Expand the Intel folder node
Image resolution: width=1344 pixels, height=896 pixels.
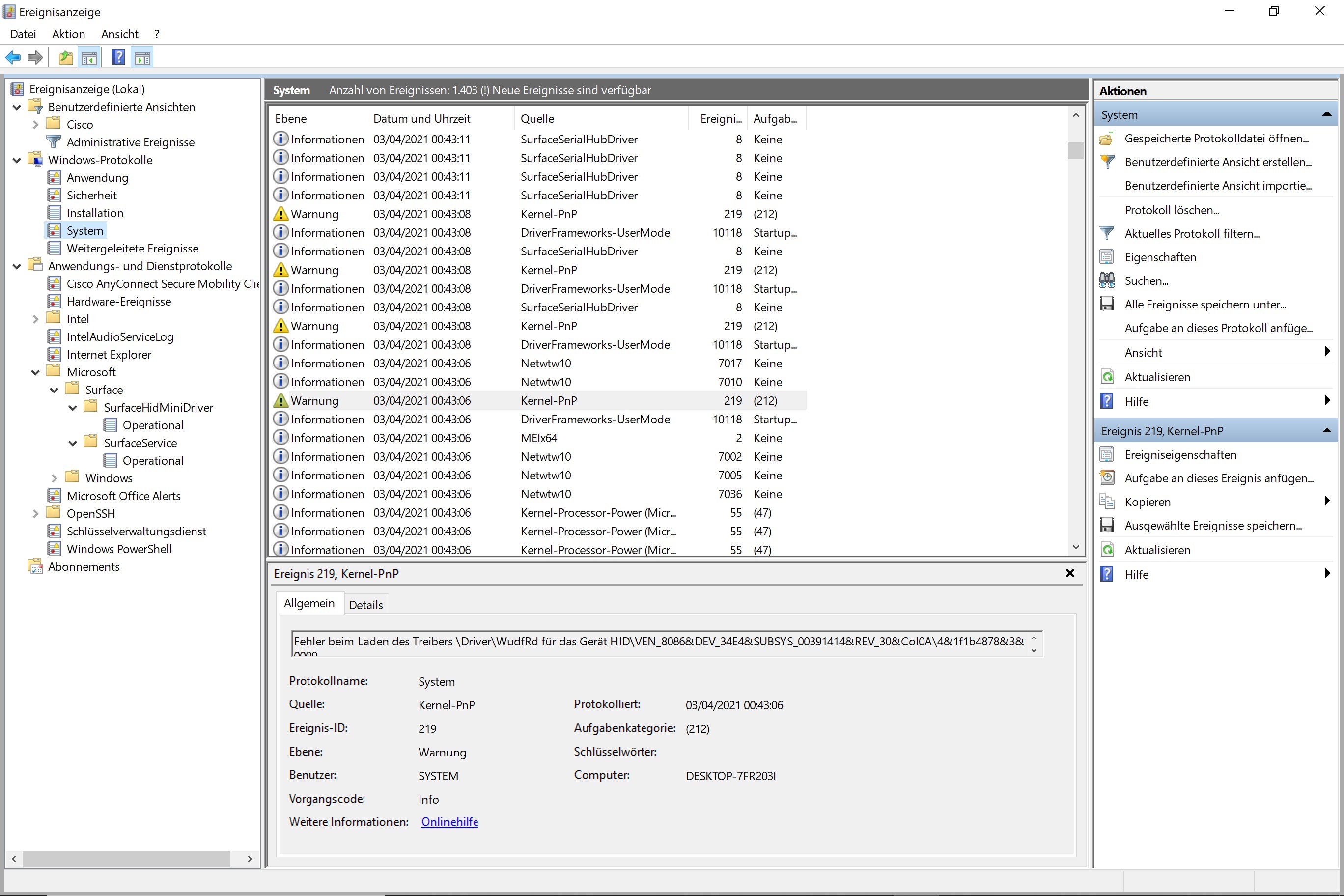click(x=35, y=319)
